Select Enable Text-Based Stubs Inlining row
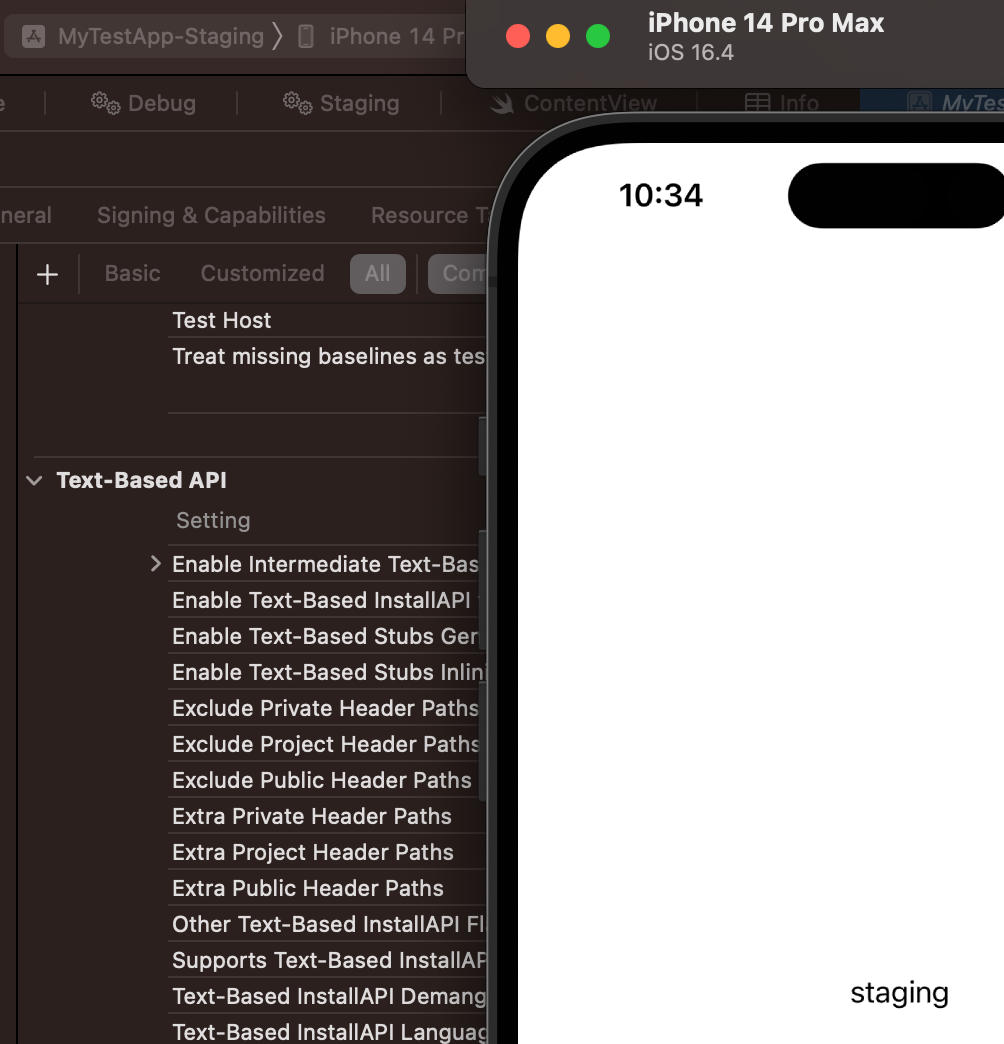The height and width of the screenshot is (1044, 1004). pyautogui.click(x=326, y=672)
